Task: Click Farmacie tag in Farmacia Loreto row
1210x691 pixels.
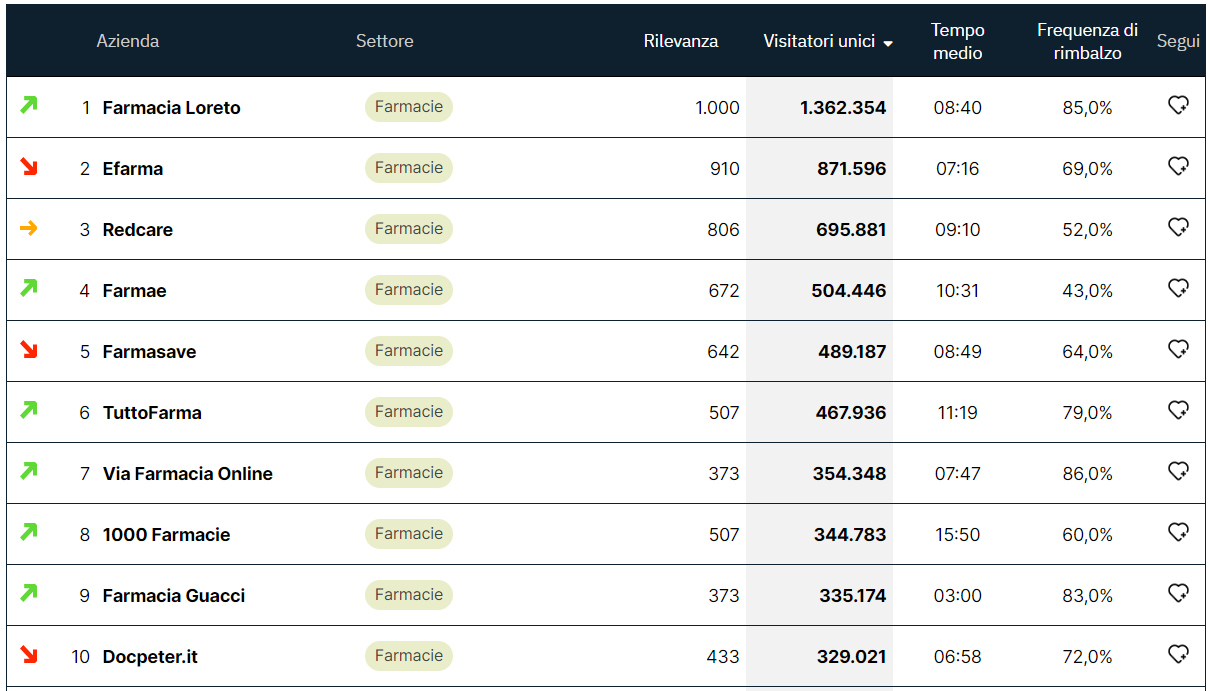Action: pyautogui.click(x=409, y=107)
